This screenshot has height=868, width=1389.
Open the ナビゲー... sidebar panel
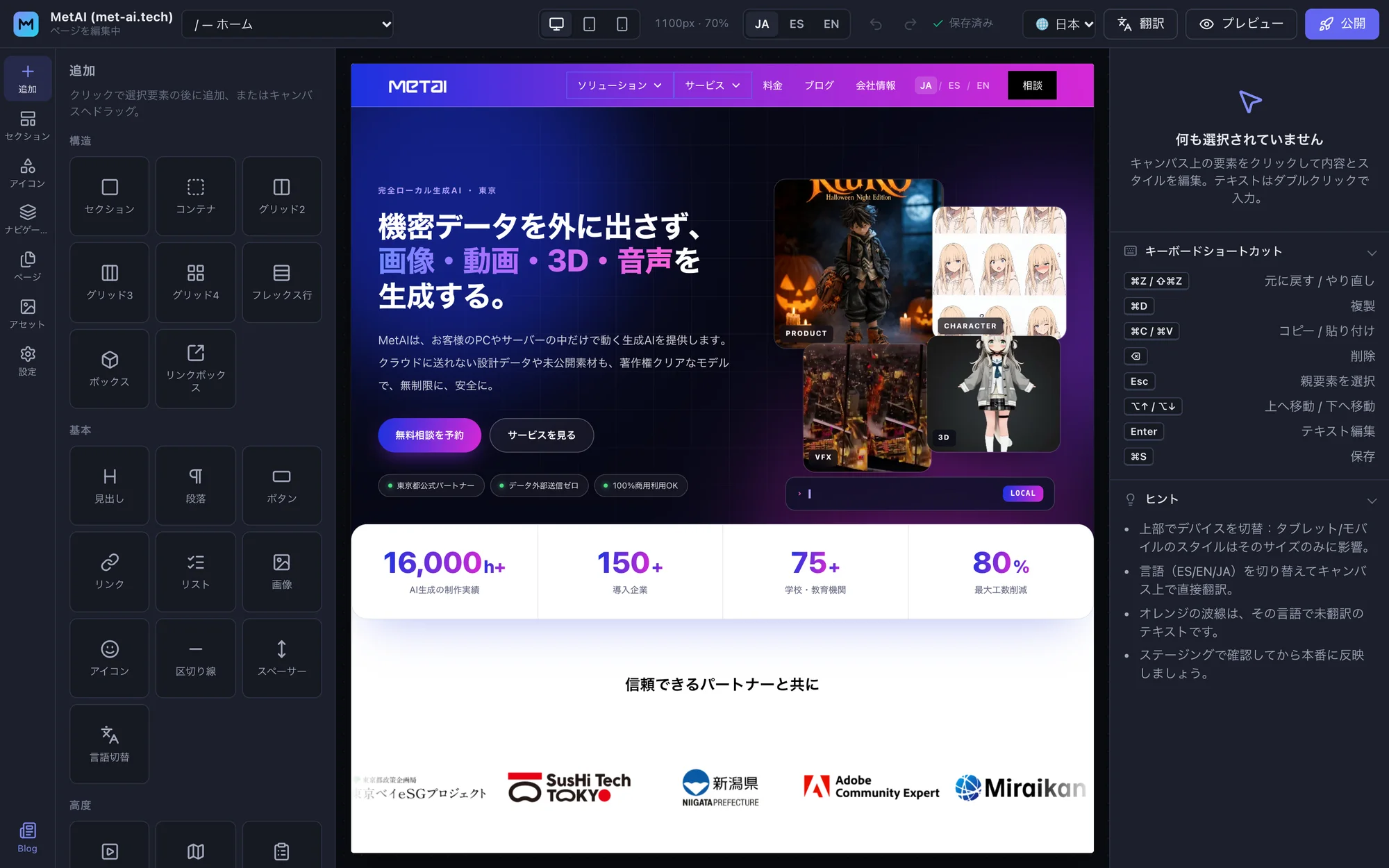point(28,219)
